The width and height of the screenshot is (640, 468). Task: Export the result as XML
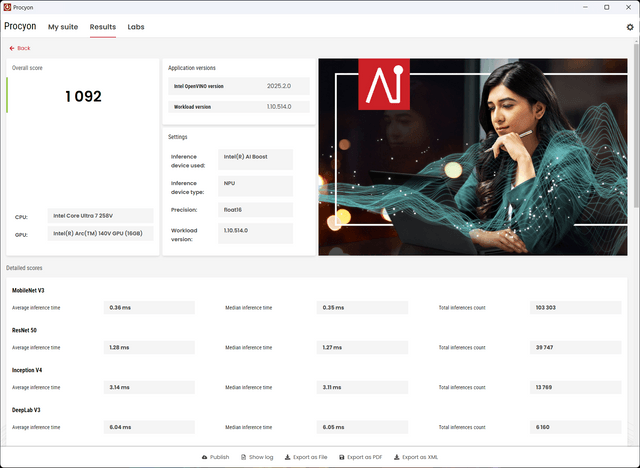click(416, 457)
